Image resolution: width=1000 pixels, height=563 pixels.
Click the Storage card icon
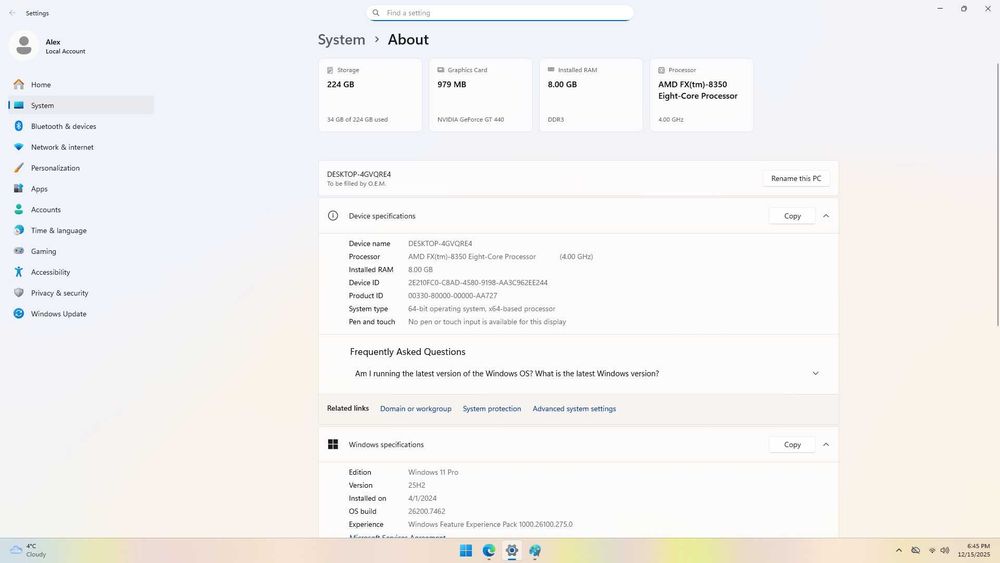click(330, 70)
